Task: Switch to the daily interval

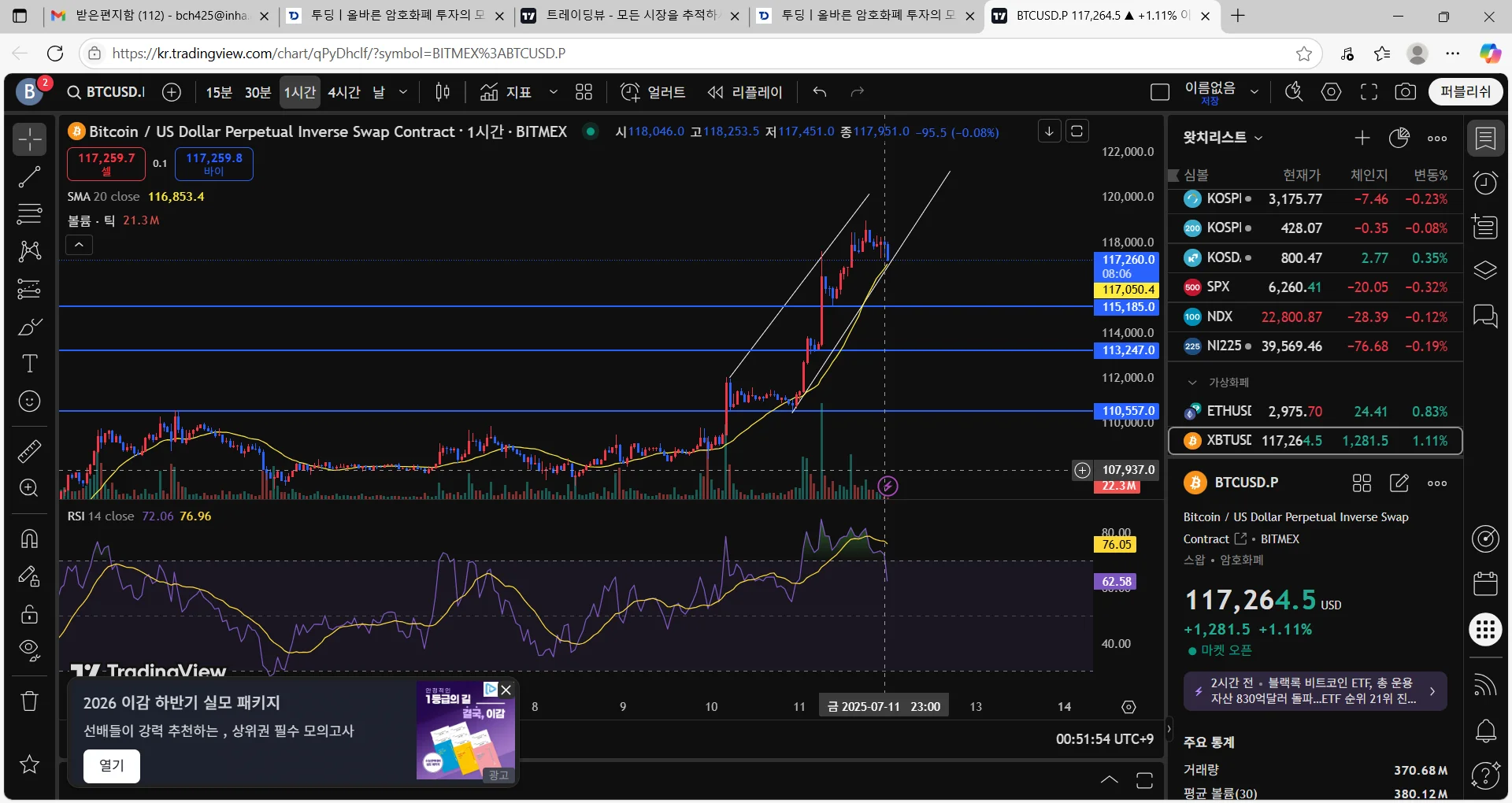Action: click(379, 92)
